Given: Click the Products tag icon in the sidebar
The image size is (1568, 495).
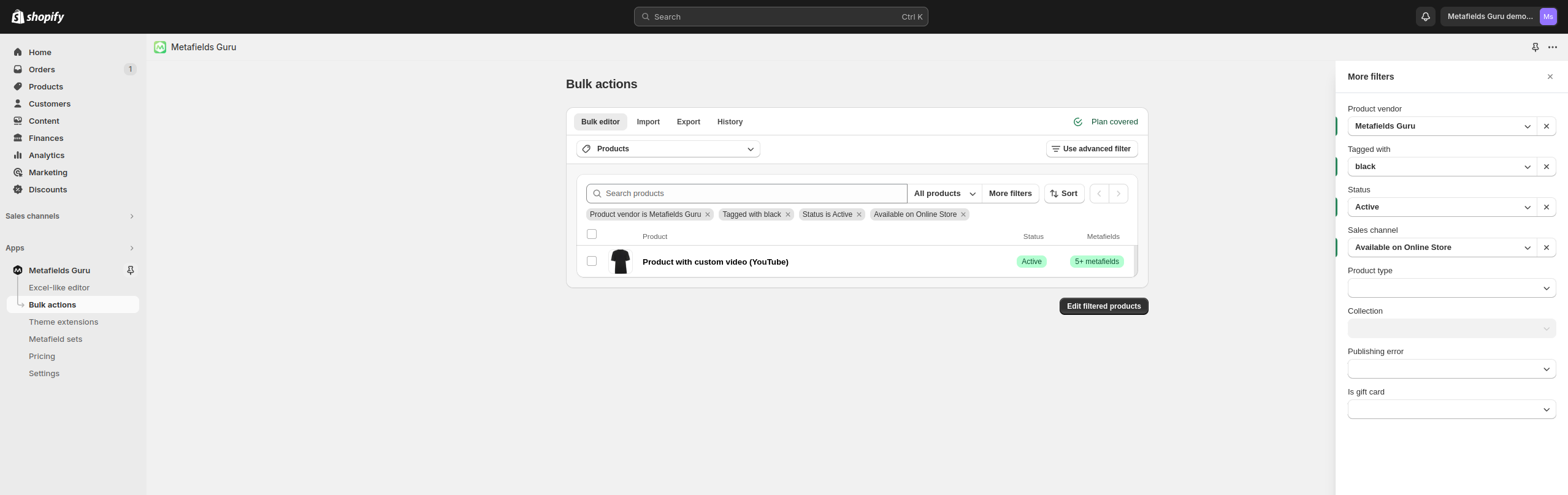Looking at the screenshot, I should [x=18, y=86].
